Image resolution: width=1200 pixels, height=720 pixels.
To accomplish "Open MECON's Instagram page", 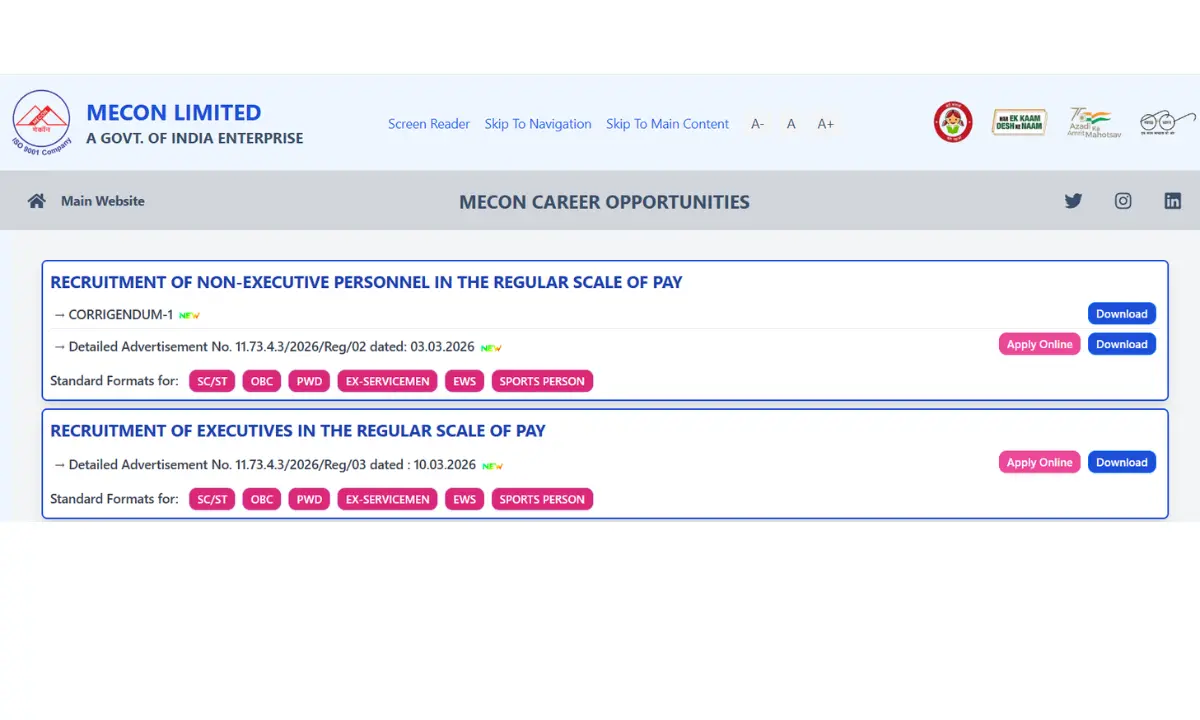I will 1123,200.
